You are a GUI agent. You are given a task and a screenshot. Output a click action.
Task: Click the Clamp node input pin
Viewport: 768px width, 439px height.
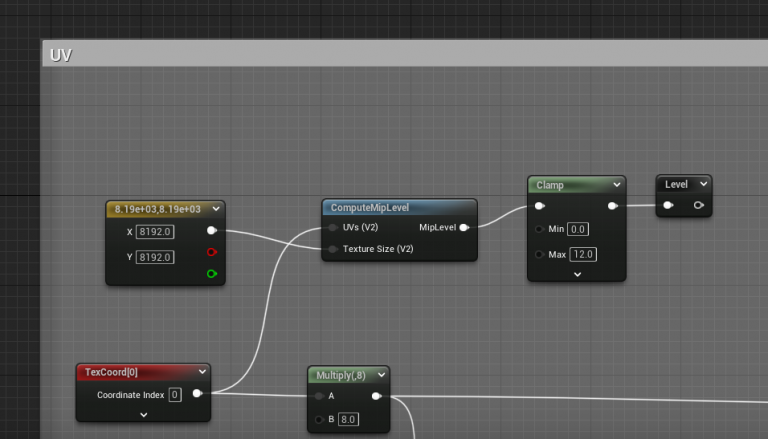point(539,206)
